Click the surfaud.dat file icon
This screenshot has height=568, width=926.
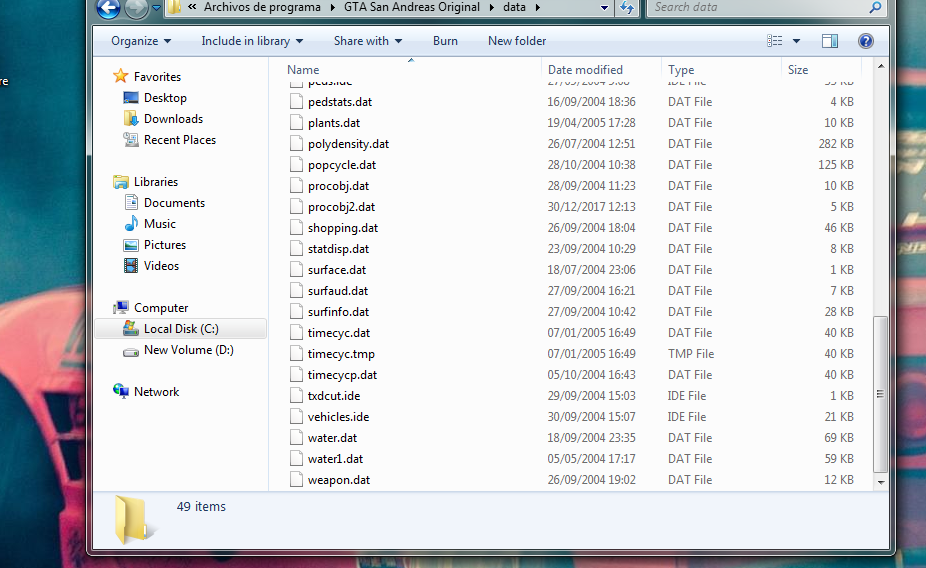pyautogui.click(x=296, y=290)
